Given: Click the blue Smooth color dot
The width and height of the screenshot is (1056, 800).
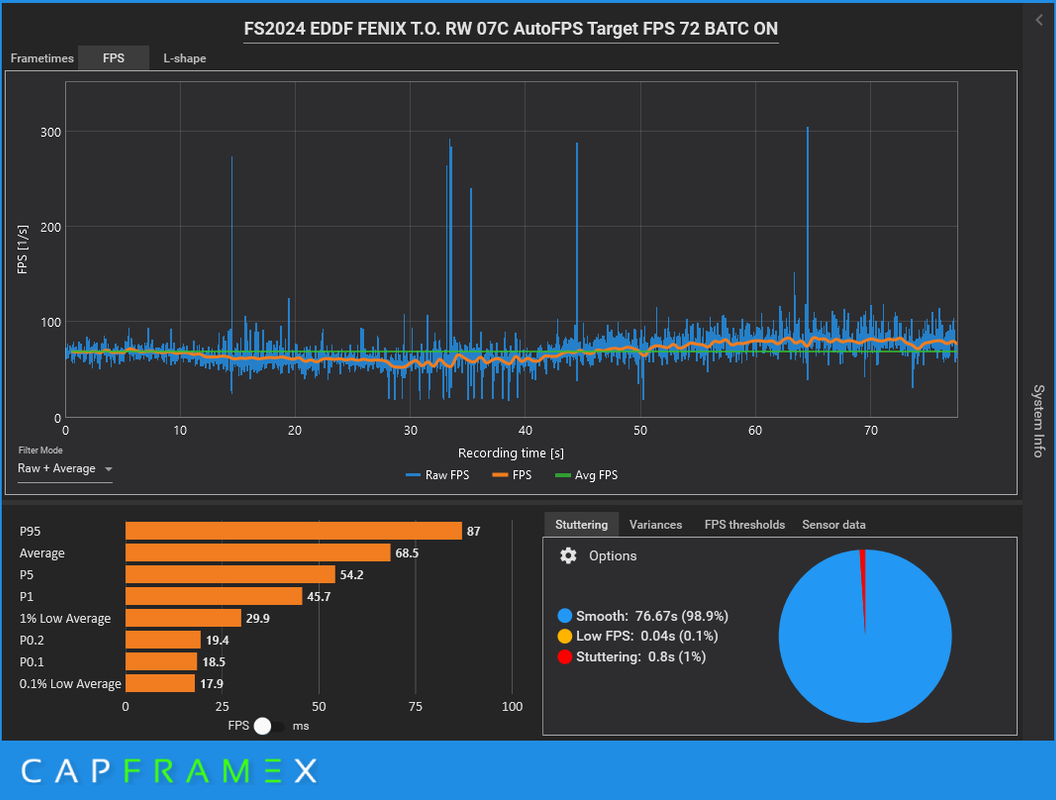Looking at the screenshot, I should pos(565,615).
